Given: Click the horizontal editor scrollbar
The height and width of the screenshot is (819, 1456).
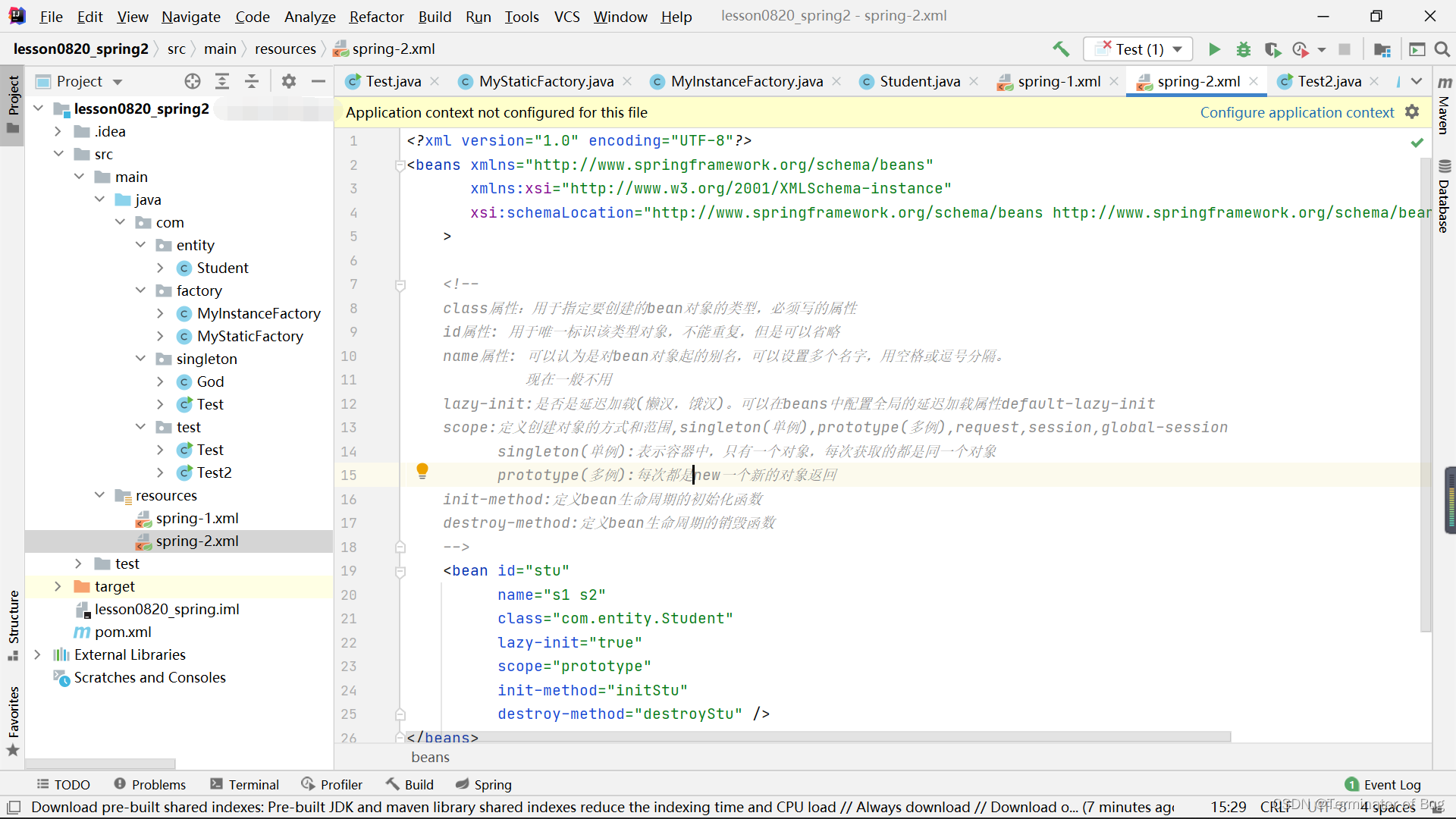Looking at the screenshot, I should (x=819, y=736).
